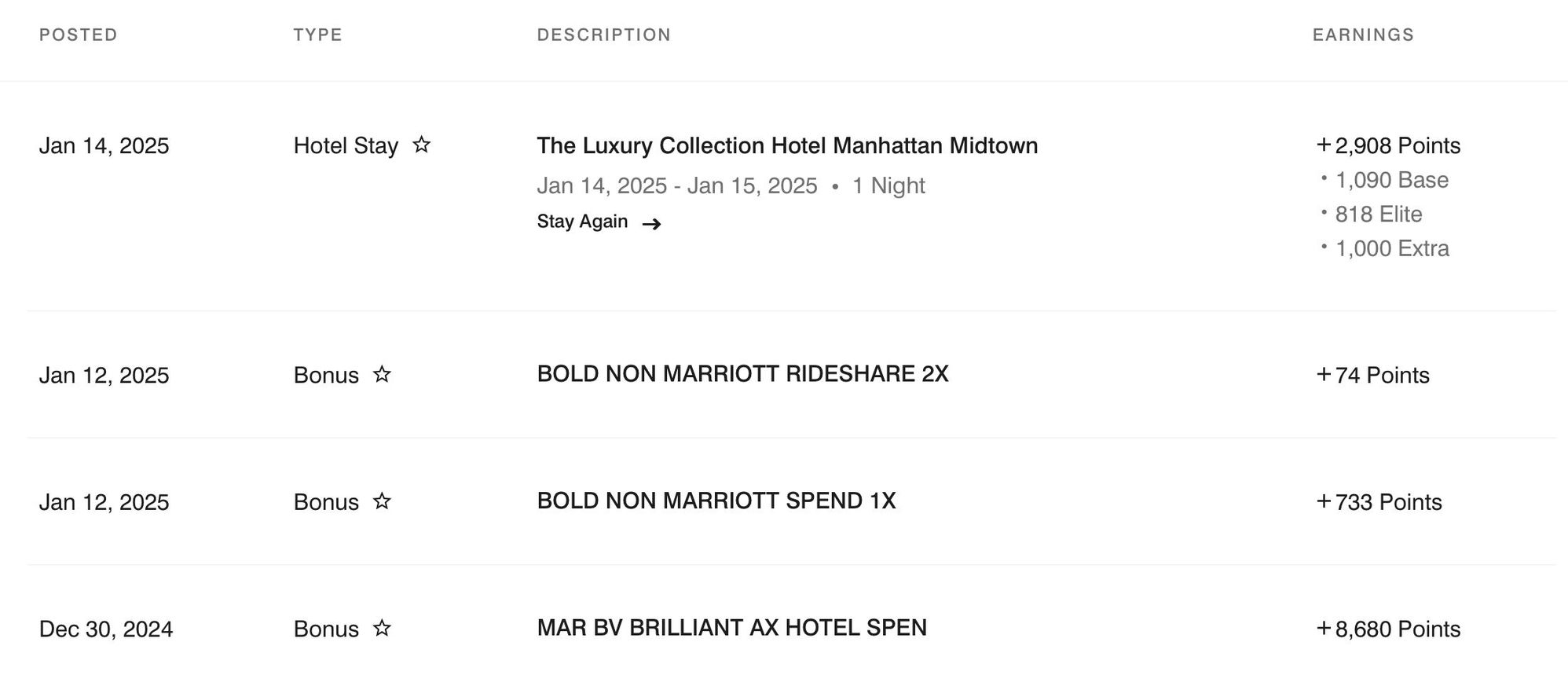The image size is (1568, 686).
Task: Open The Luxury Collection Hotel Manhattan Midtown
Action: pos(787,145)
